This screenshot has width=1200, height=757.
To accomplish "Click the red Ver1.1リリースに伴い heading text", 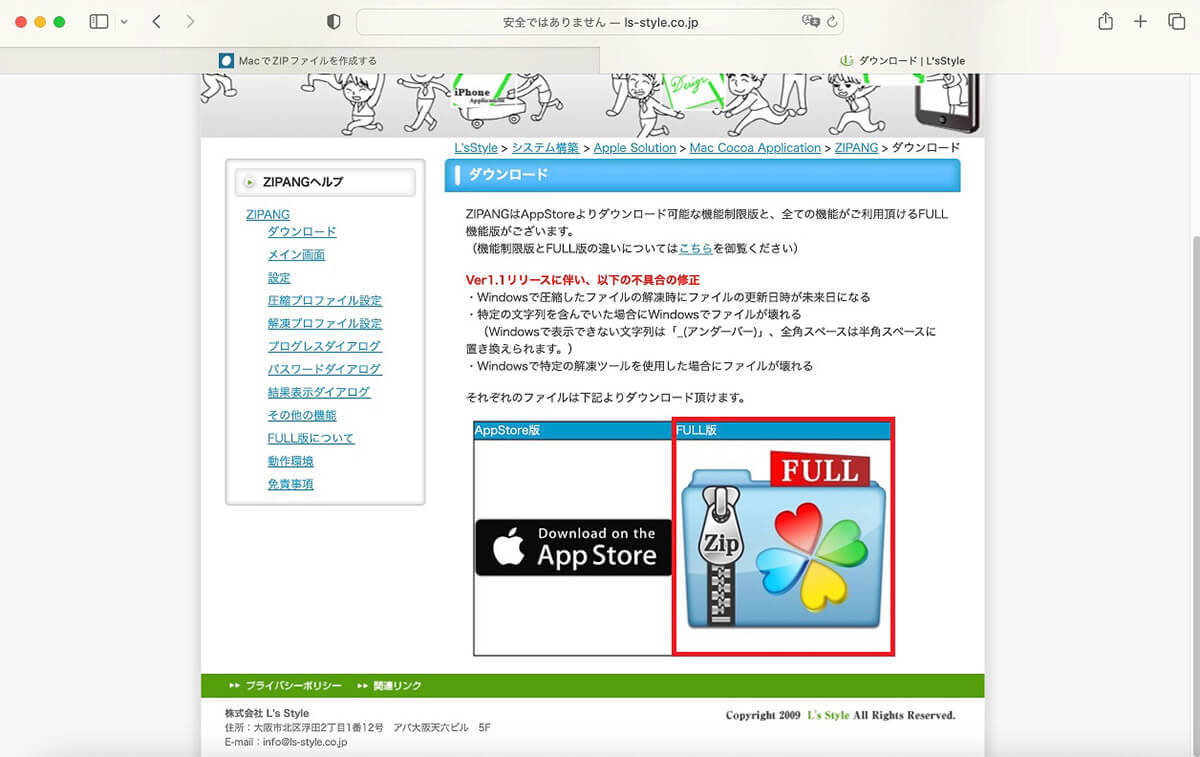I will [x=583, y=280].
